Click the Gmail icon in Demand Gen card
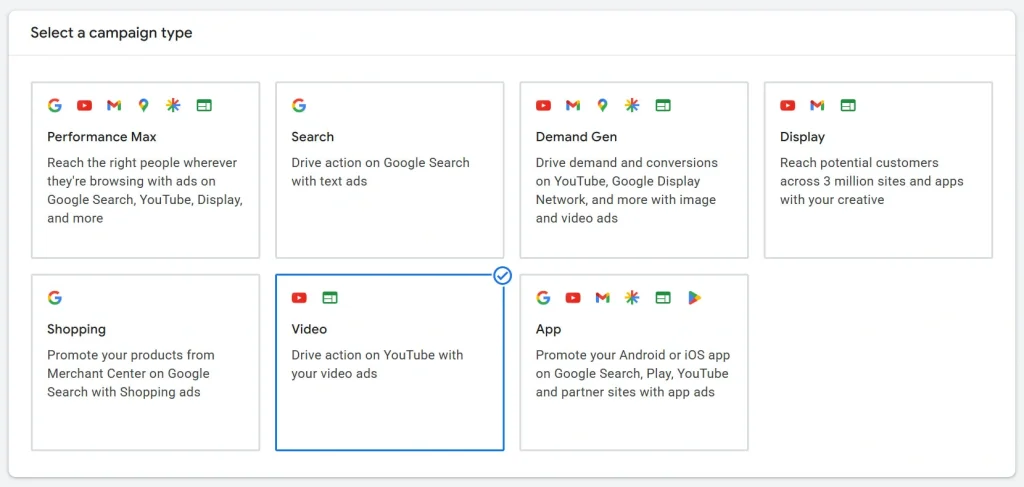The width and height of the screenshot is (1024, 487). click(573, 105)
